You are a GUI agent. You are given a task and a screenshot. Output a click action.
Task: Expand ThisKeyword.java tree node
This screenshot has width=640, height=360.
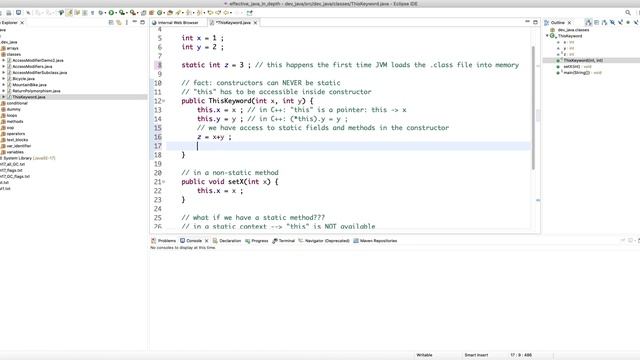tap(4, 97)
